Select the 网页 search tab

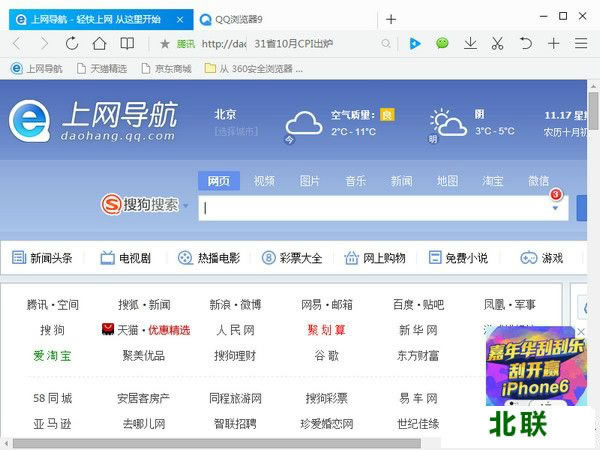(x=219, y=181)
